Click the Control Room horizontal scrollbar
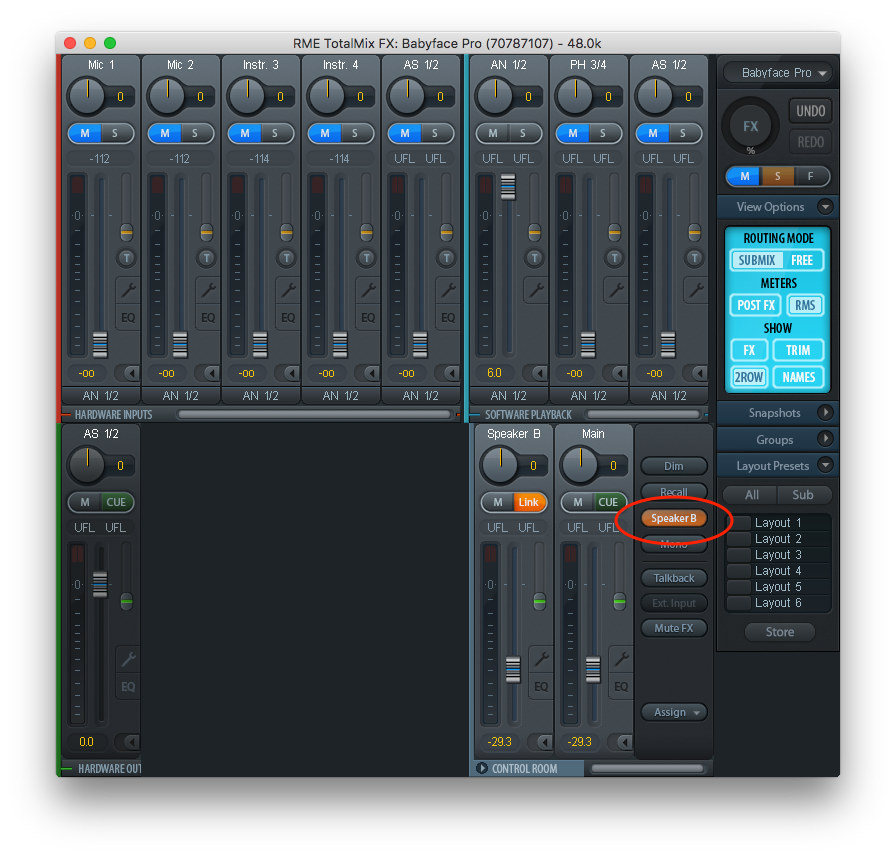896x857 pixels. click(647, 768)
